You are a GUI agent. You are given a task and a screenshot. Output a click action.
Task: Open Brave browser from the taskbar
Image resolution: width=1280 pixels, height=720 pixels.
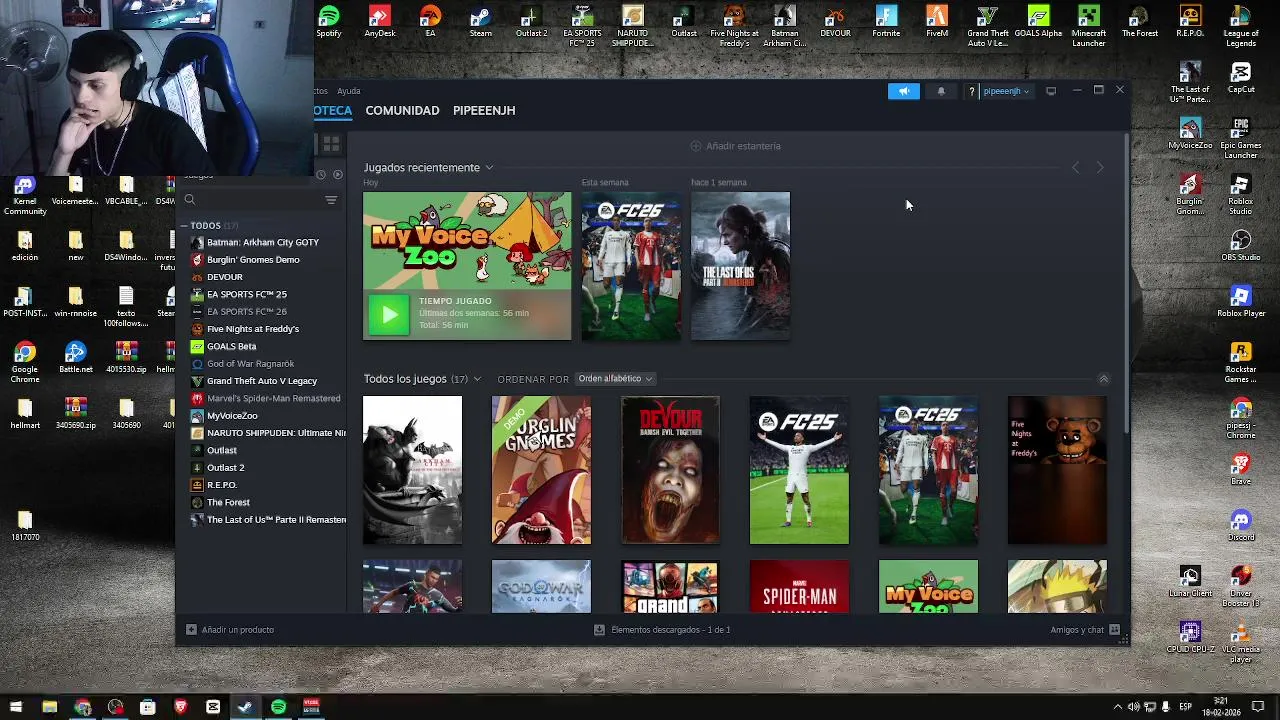[180, 707]
